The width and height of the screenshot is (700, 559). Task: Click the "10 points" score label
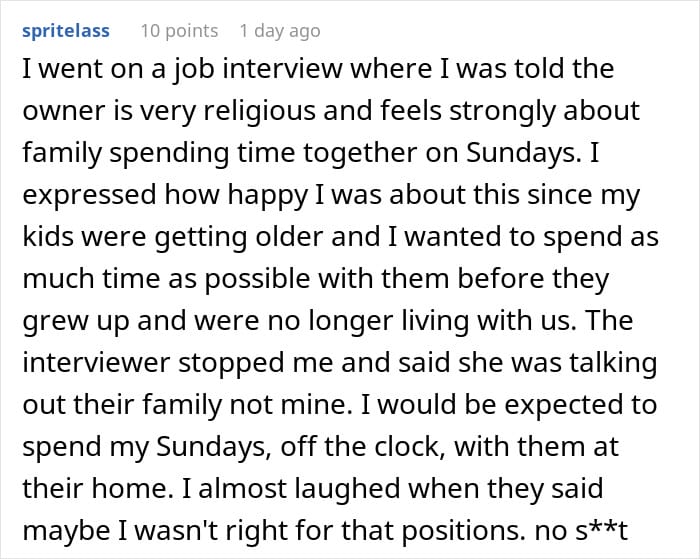(179, 31)
